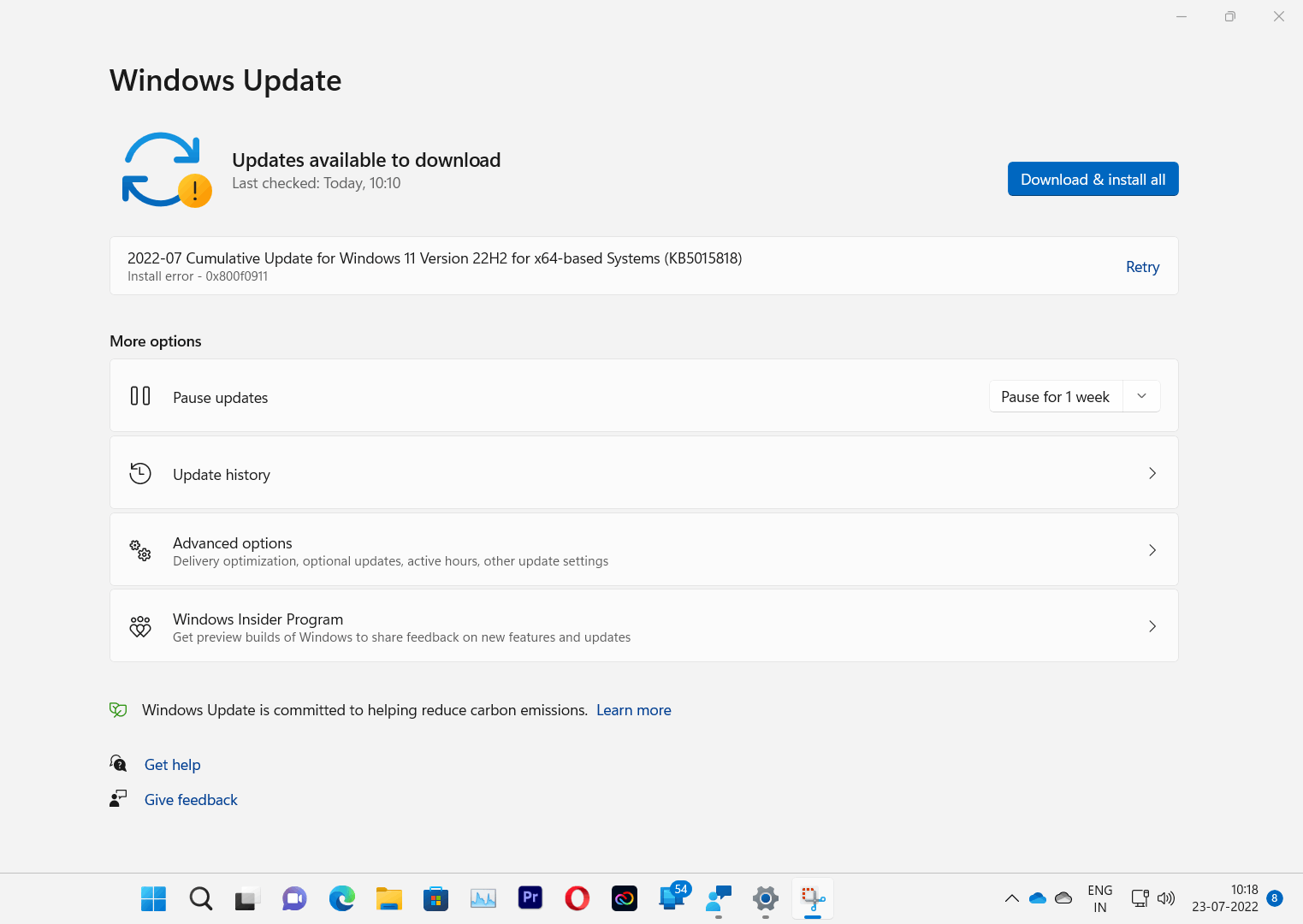Click the Advanced options gears icon

140,550
